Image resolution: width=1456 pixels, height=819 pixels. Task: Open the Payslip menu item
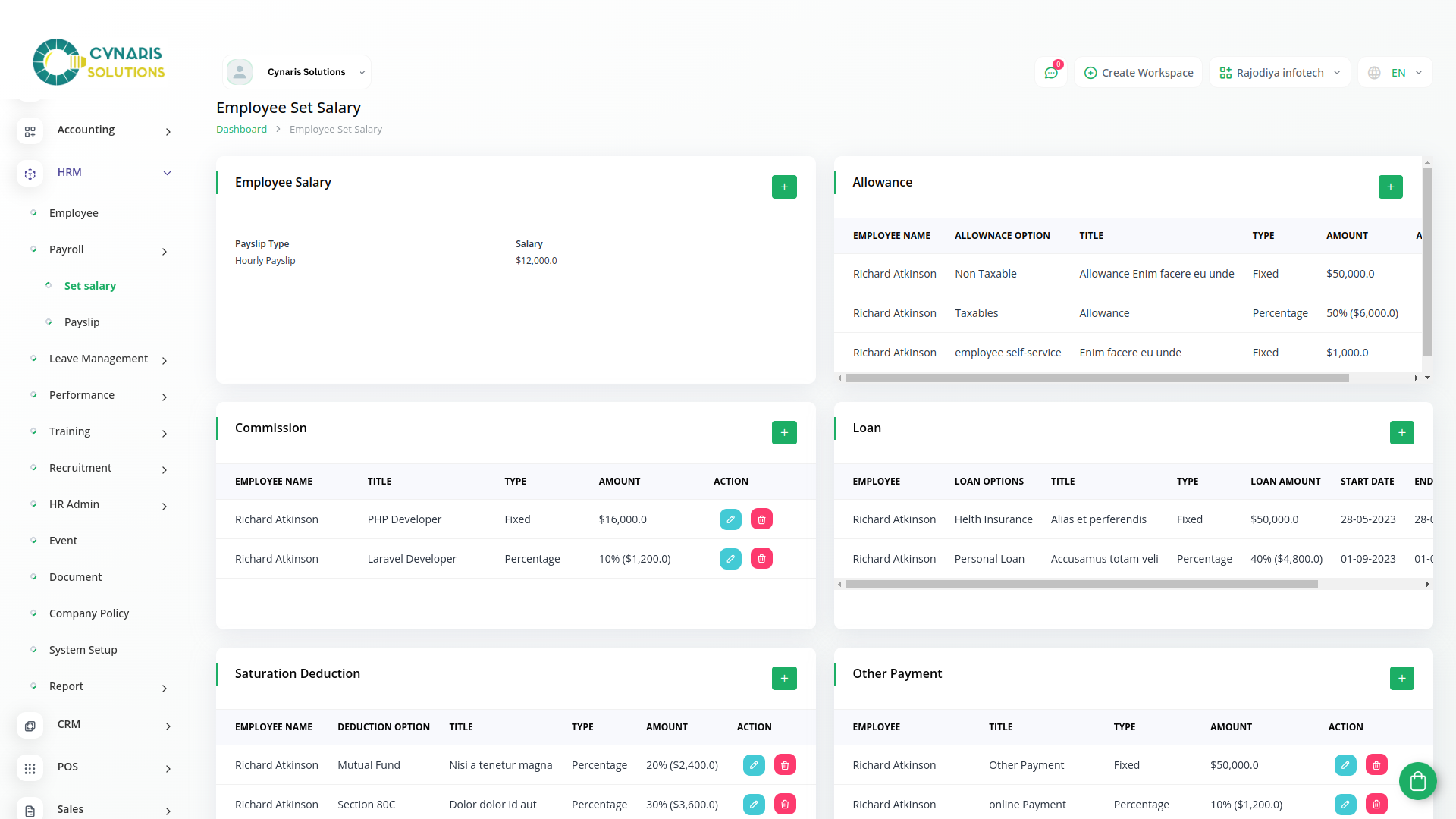pyautogui.click(x=82, y=322)
